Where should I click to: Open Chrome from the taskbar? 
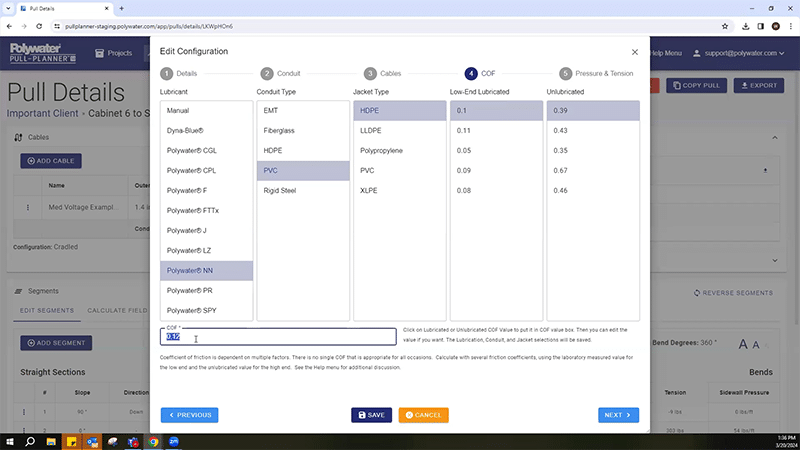pyautogui.click(x=153, y=442)
